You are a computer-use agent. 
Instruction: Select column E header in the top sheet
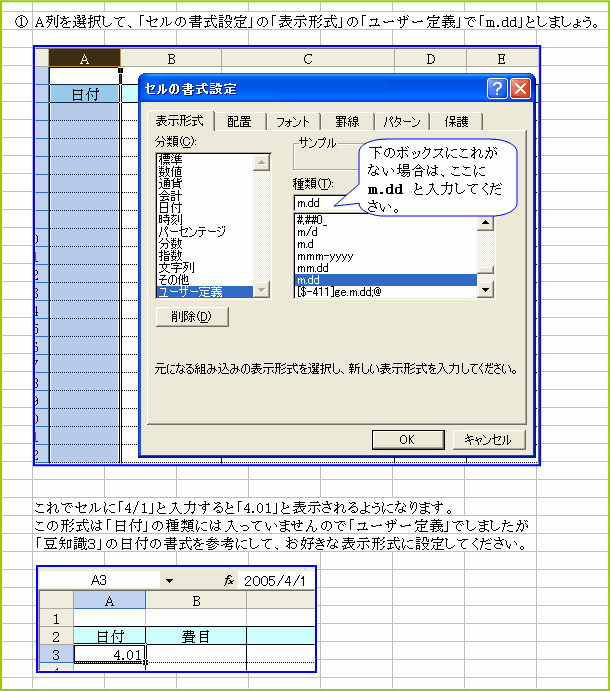(x=502, y=58)
